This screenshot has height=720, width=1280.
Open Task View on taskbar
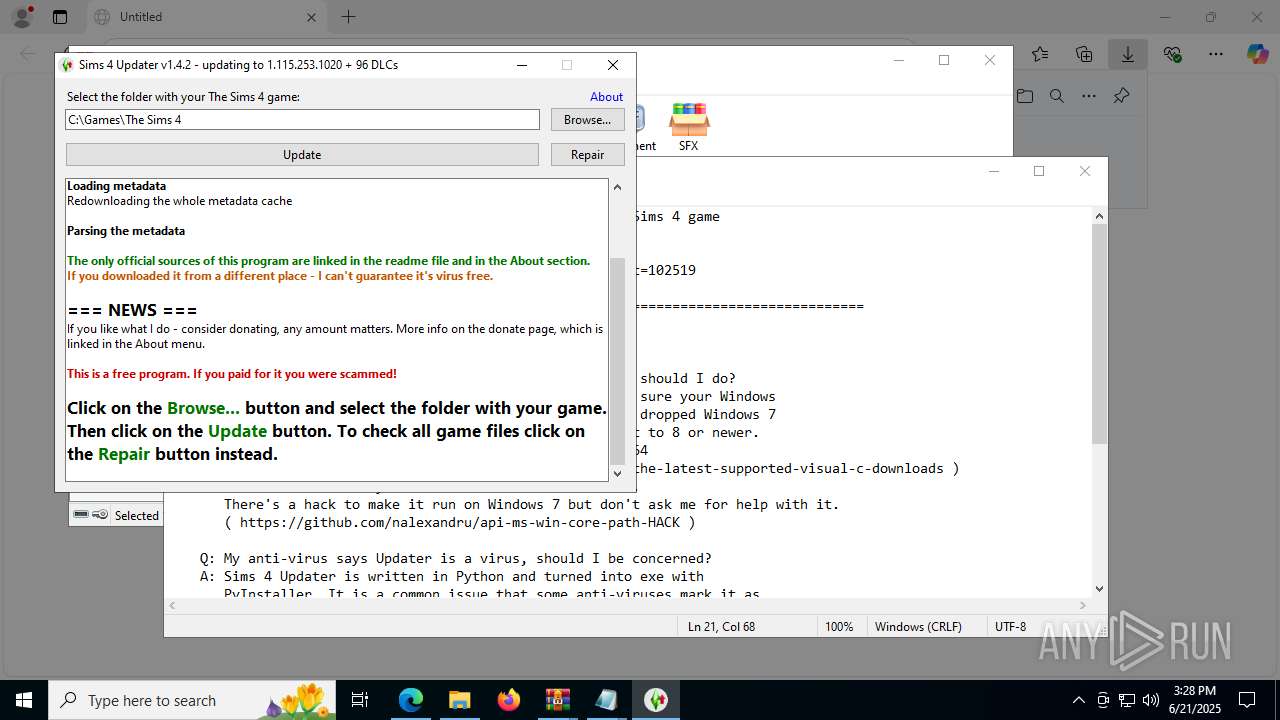pos(361,700)
